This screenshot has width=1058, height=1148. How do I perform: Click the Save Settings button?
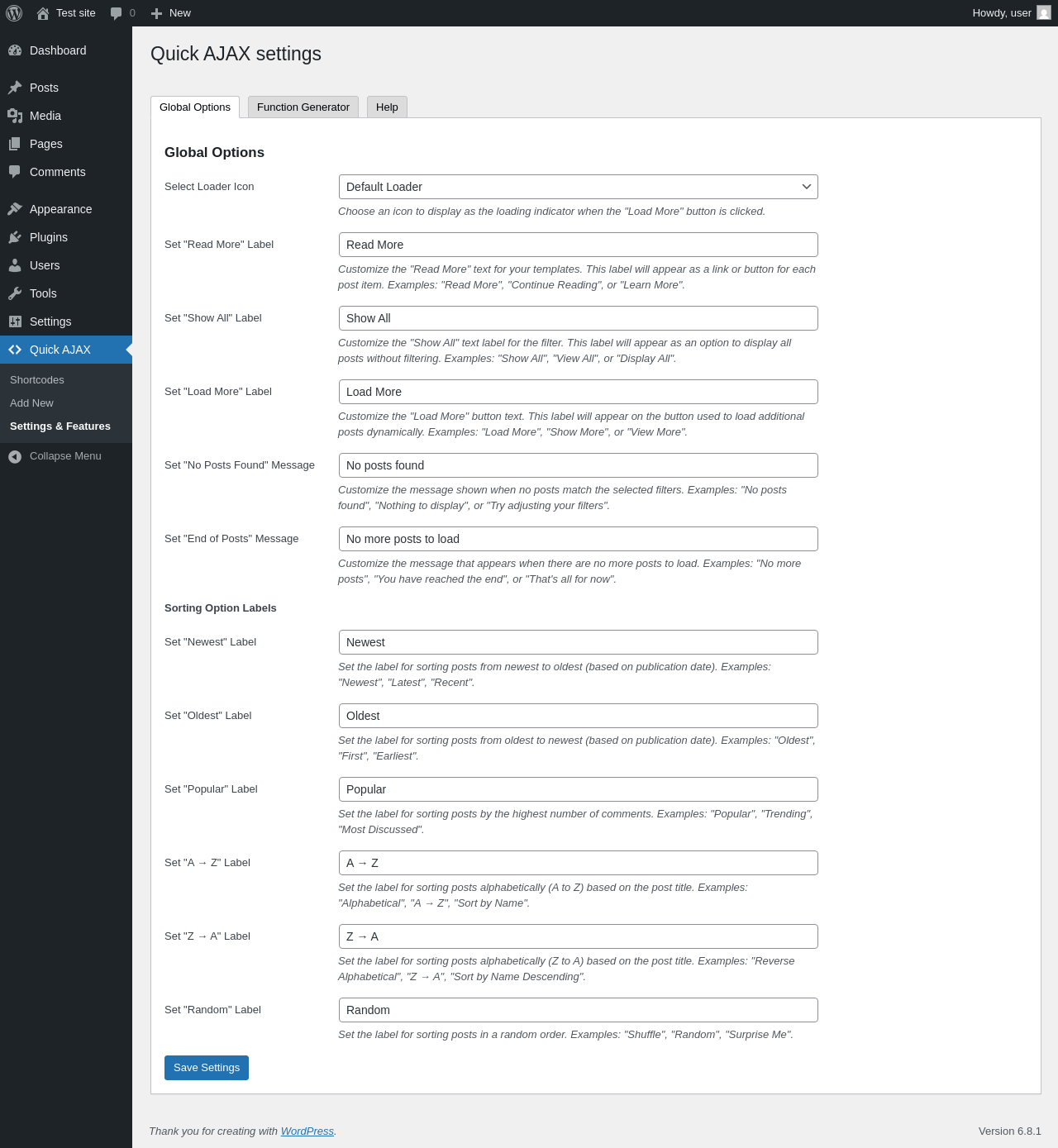tap(207, 1068)
